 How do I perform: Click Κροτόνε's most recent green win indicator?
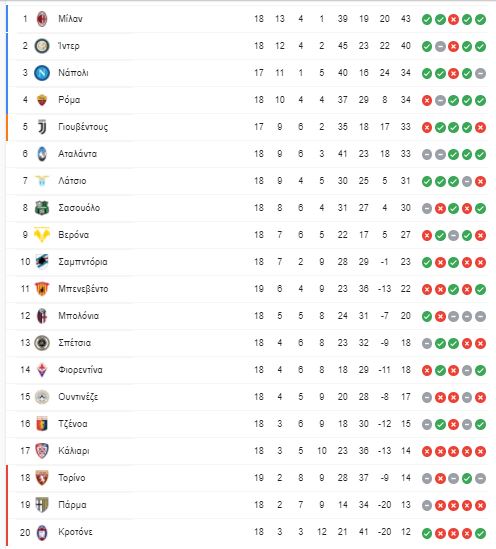point(480,533)
